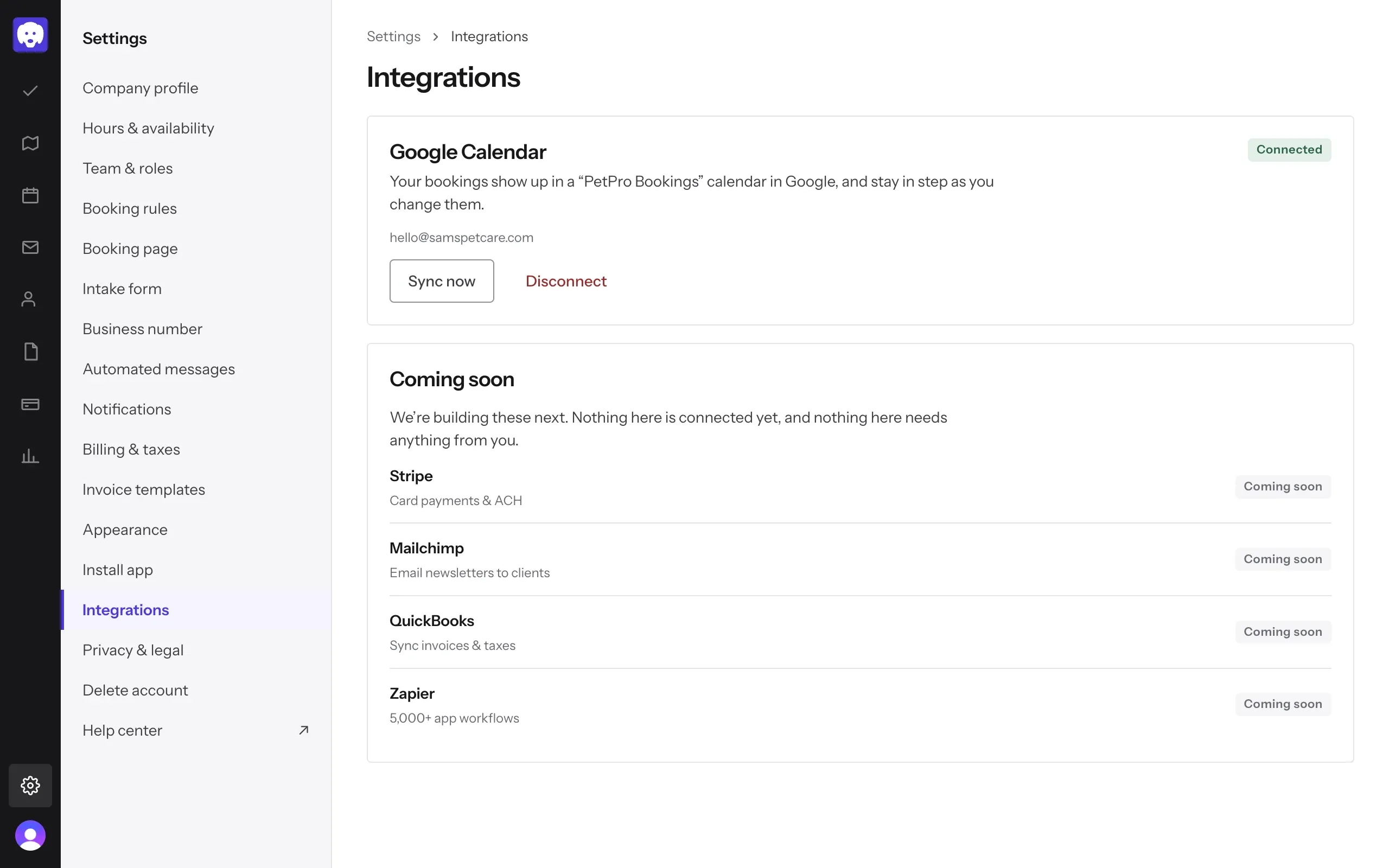Select Integrations in the settings sidebar

[196, 610]
